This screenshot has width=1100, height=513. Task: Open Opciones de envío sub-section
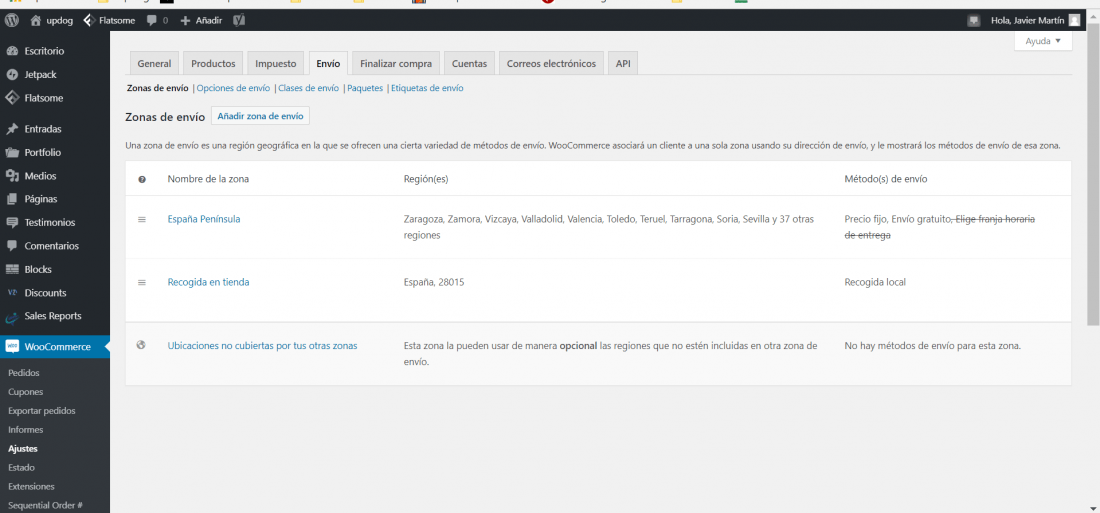point(234,88)
